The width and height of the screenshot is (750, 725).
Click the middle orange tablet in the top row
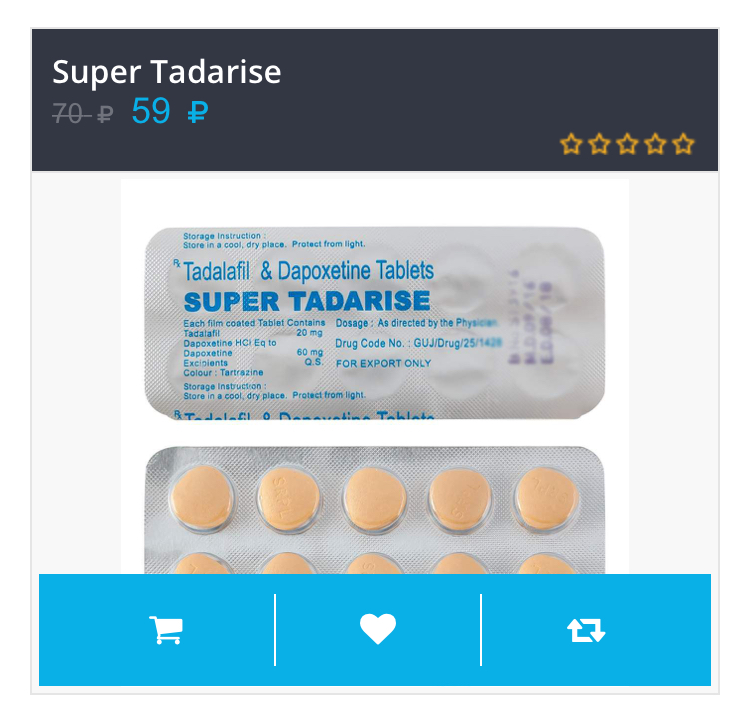375,498
